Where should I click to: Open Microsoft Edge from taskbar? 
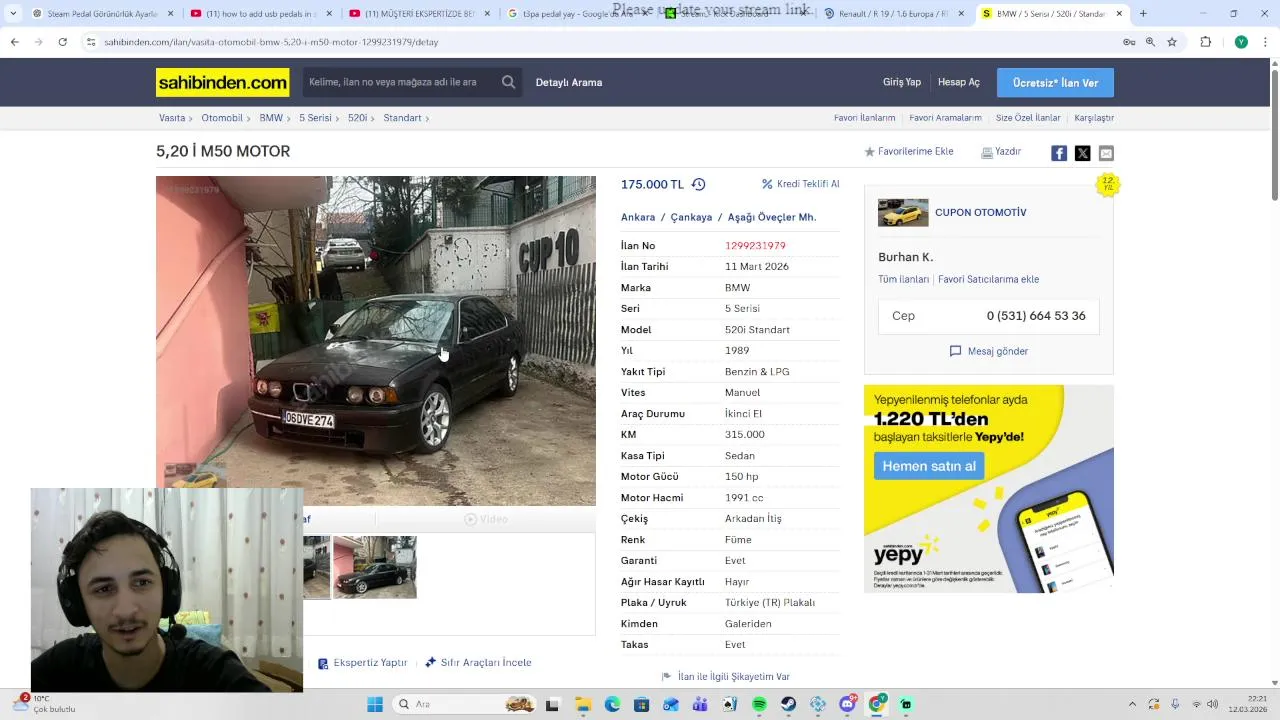[x=612, y=704]
